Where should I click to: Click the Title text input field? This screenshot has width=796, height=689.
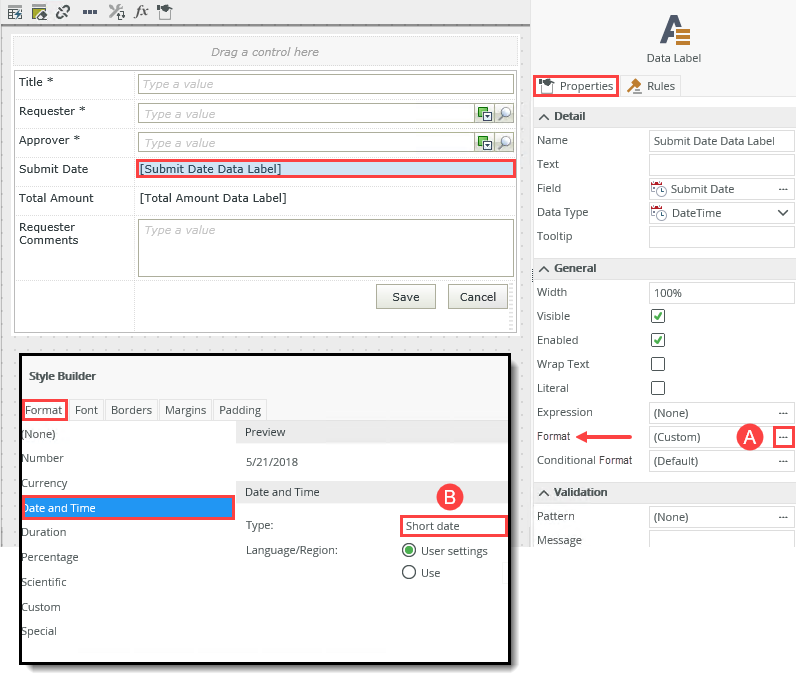326,84
